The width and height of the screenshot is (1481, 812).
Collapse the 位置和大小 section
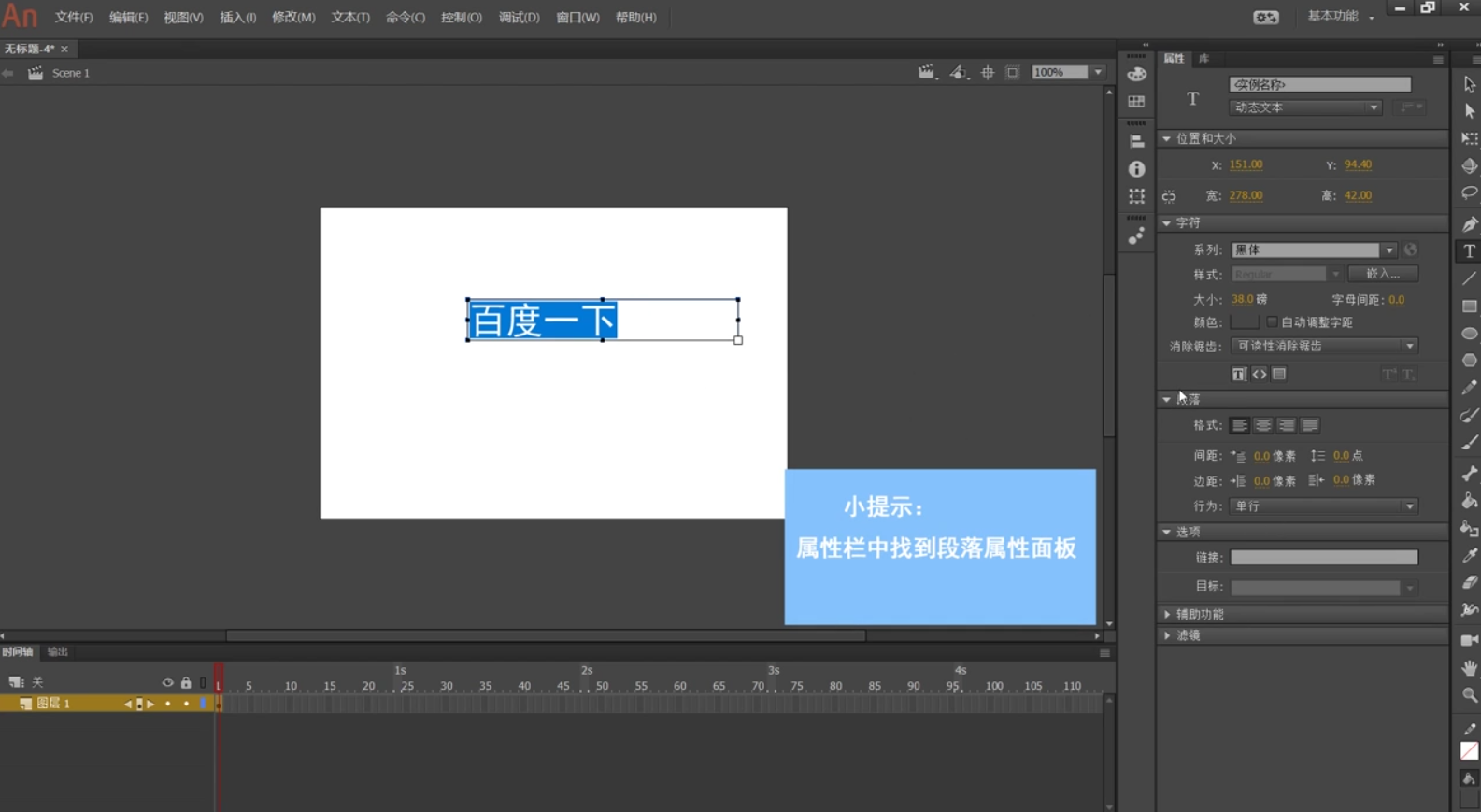[1167, 138]
